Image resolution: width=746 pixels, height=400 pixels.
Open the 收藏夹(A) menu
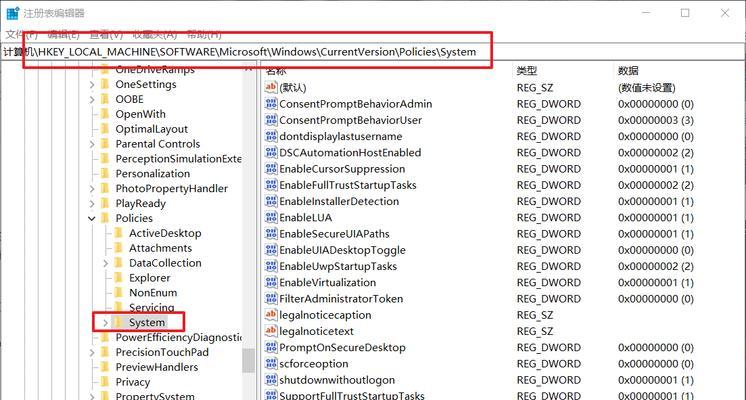(x=155, y=35)
